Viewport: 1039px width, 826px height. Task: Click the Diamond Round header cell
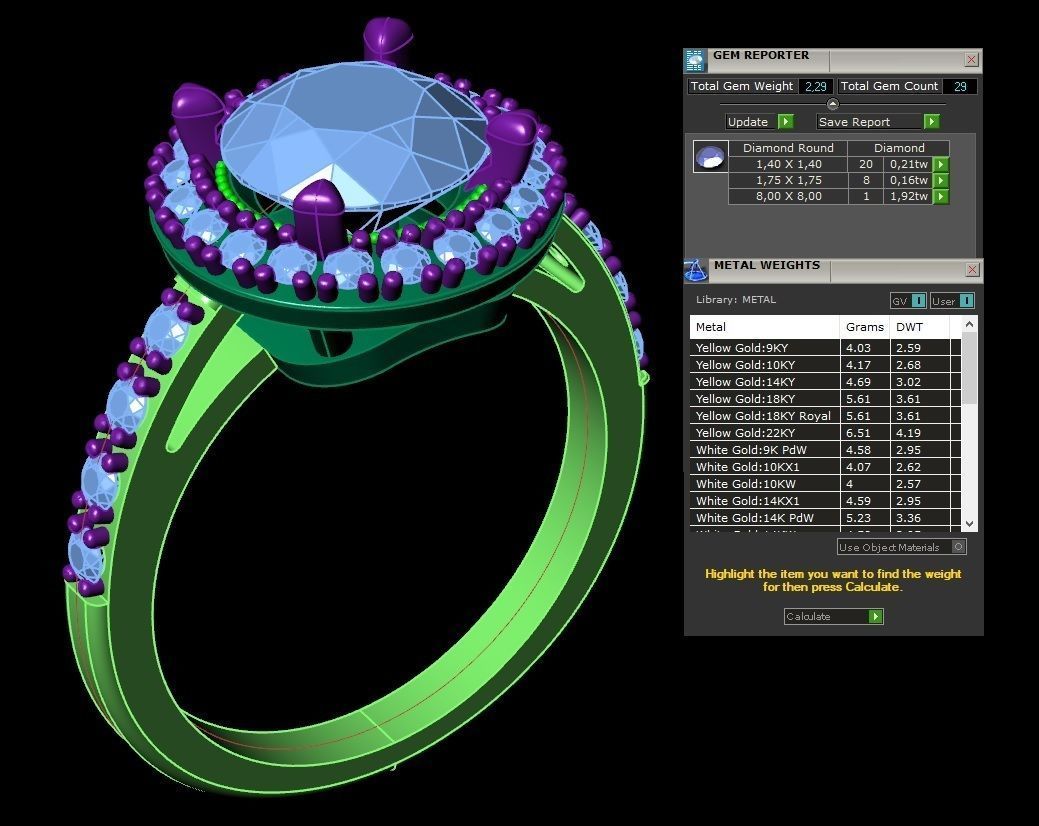[x=789, y=148]
